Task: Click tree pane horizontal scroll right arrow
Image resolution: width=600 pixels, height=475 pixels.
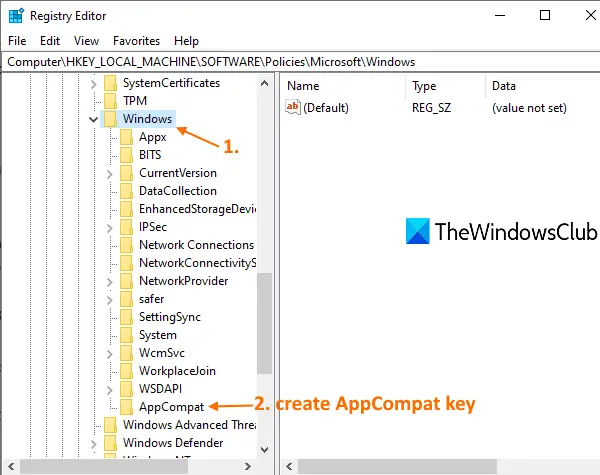Action: point(248,466)
